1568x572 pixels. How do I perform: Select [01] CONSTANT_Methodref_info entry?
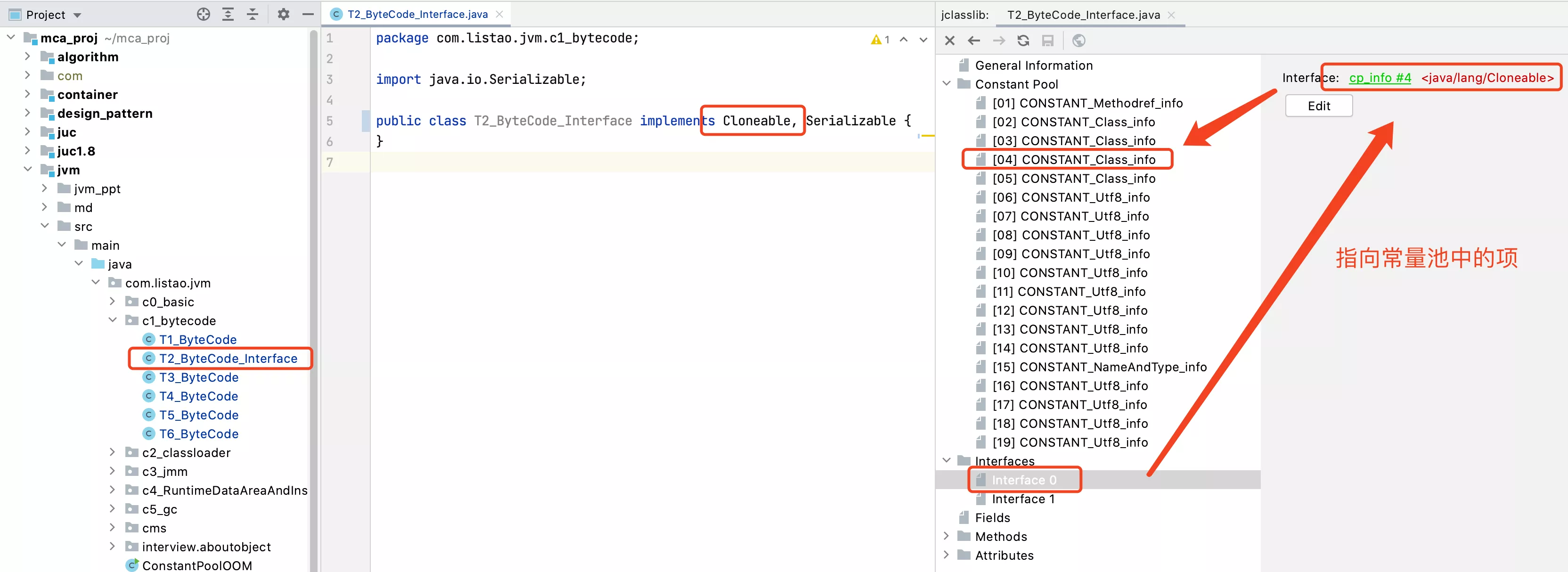click(x=1087, y=103)
